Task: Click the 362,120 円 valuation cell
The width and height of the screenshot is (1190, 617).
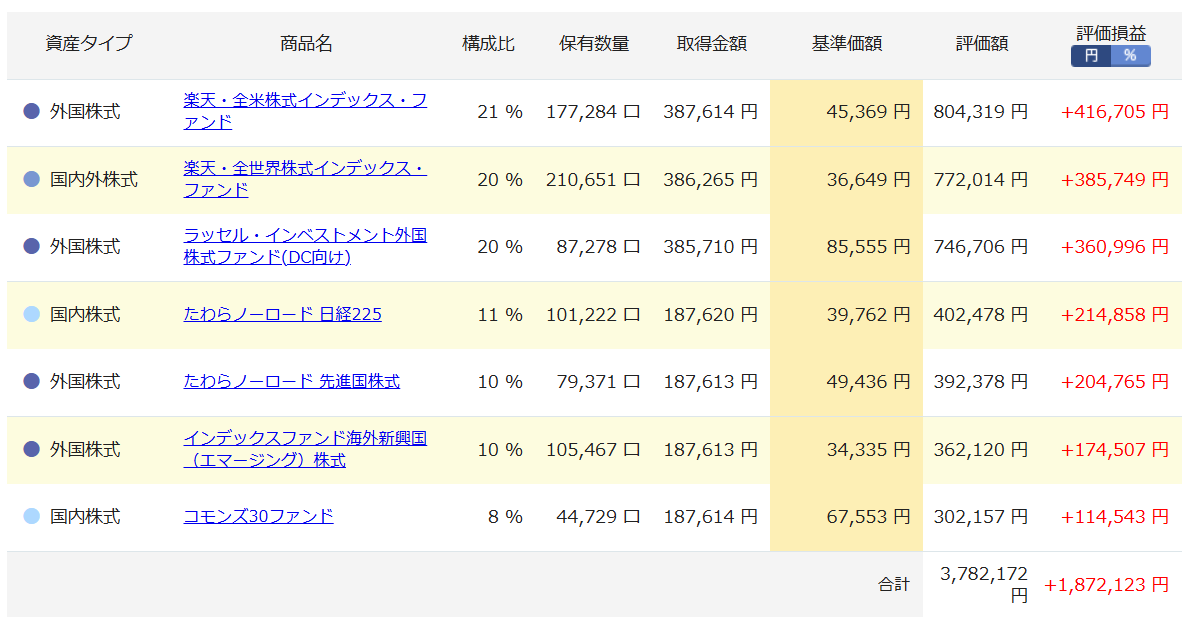Action: pos(981,449)
